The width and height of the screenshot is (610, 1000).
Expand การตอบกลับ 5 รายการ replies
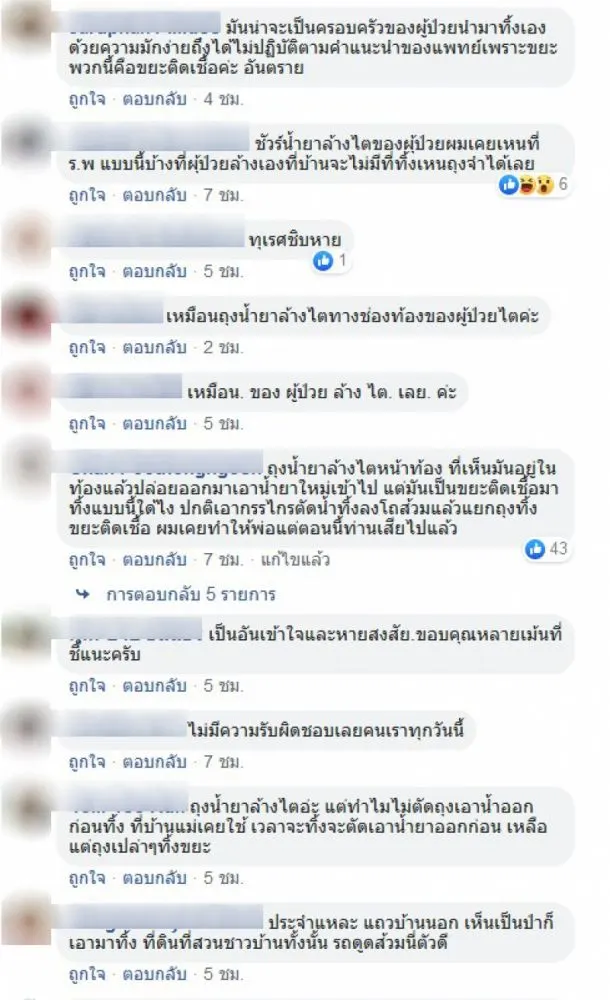[x=191, y=594]
